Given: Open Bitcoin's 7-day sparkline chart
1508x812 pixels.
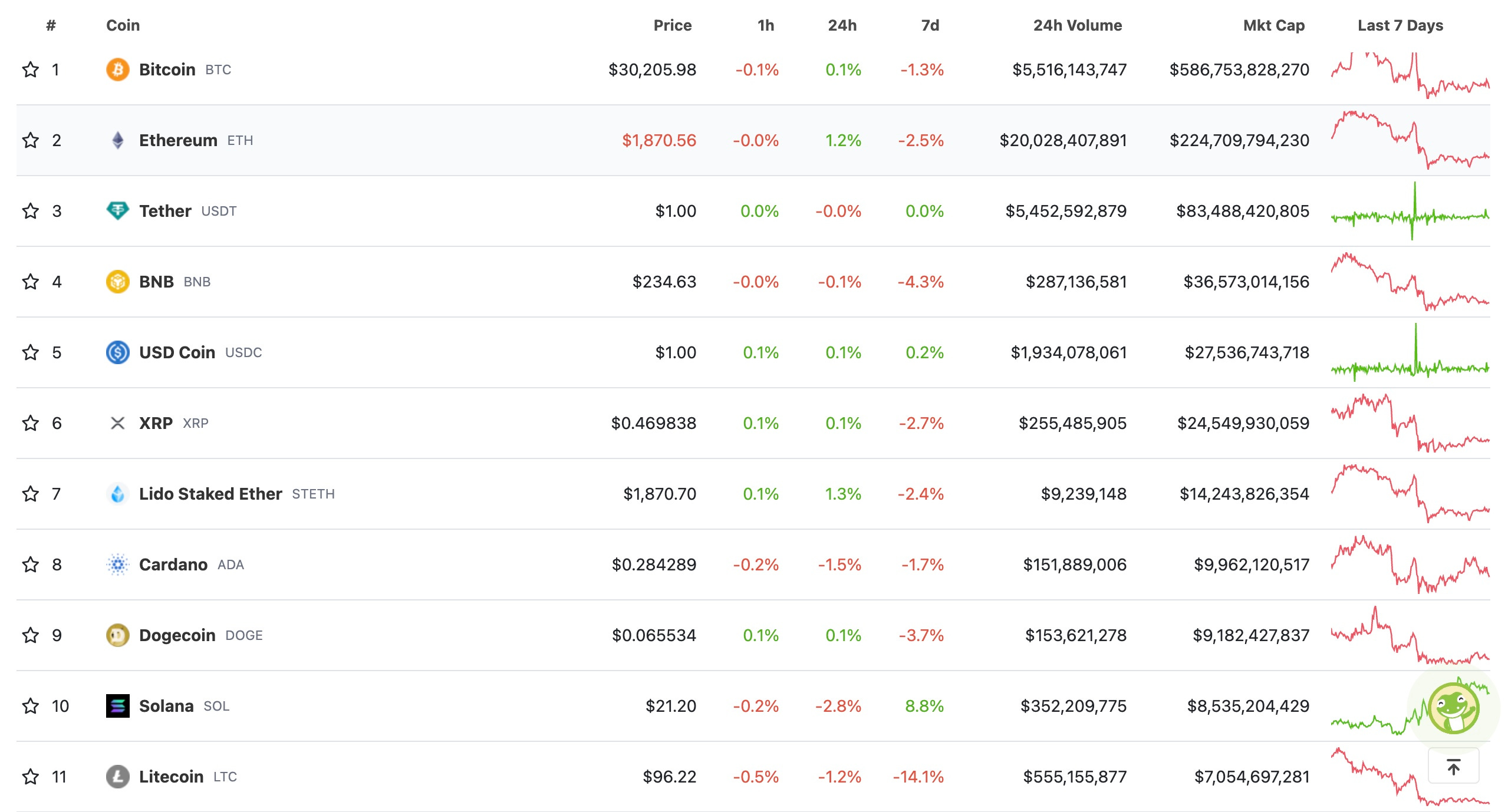Looking at the screenshot, I should 1410,75.
